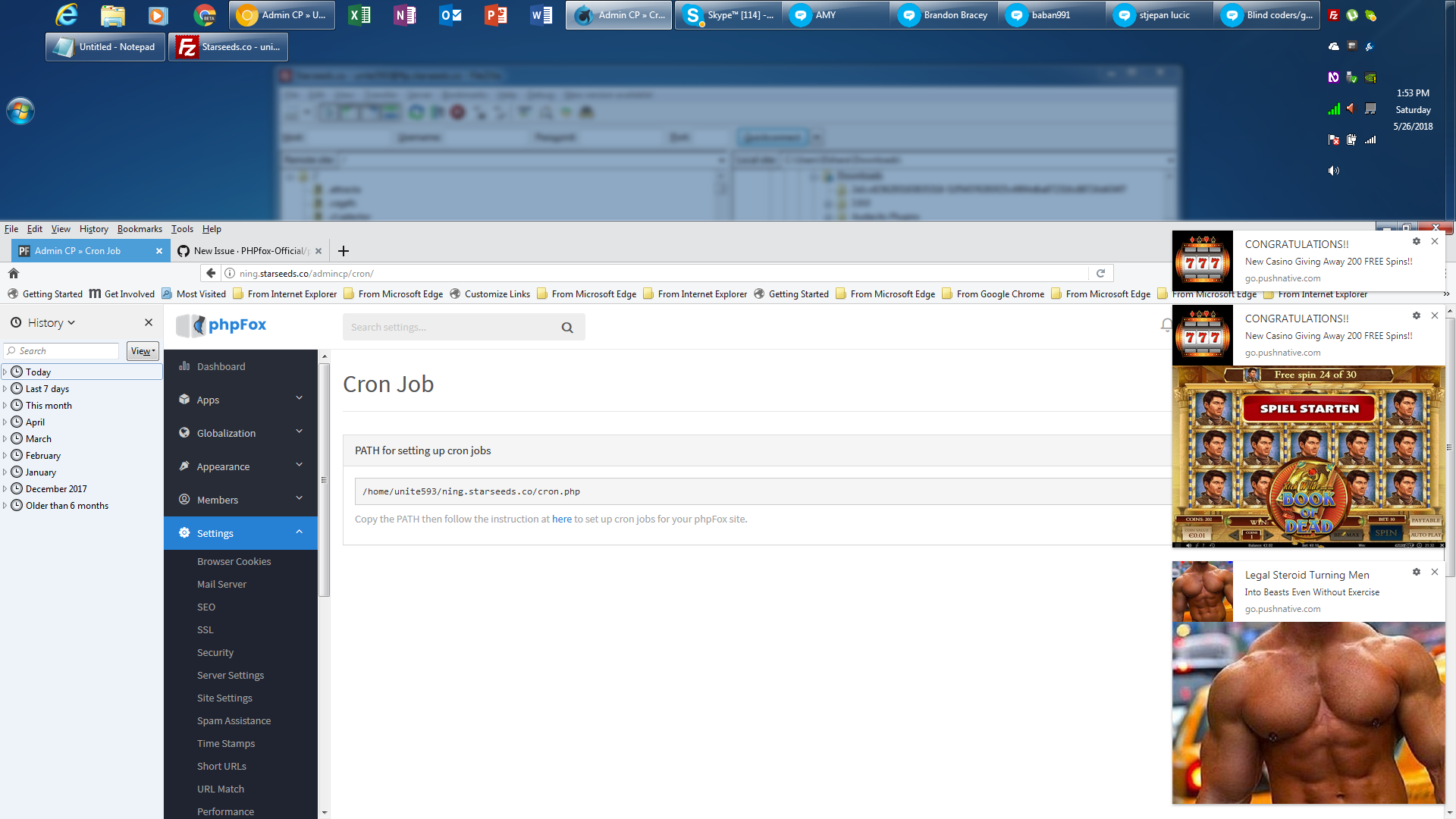Open Globalization via its globe icon
The image size is (1456, 819).
point(184,432)
